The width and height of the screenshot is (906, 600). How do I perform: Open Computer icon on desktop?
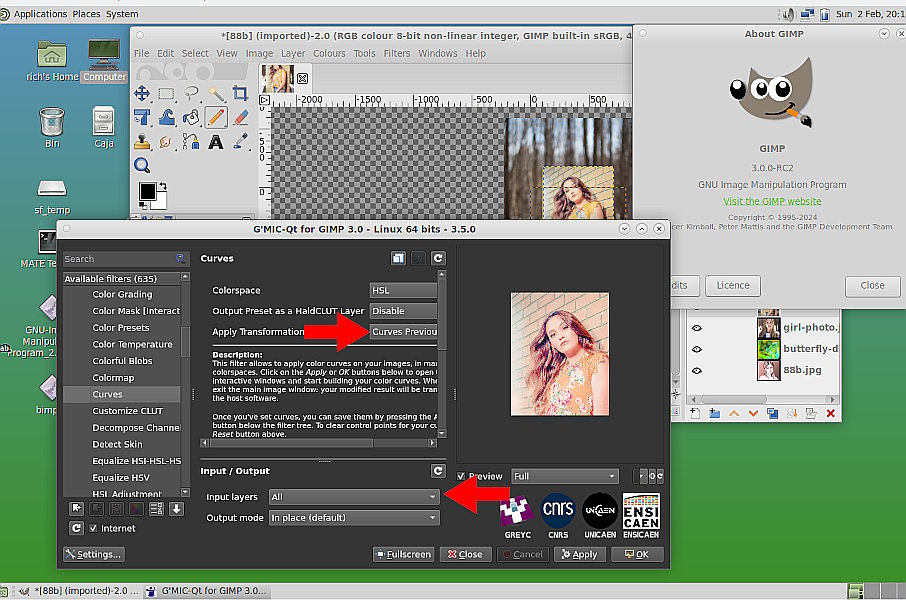click(104, 60)
